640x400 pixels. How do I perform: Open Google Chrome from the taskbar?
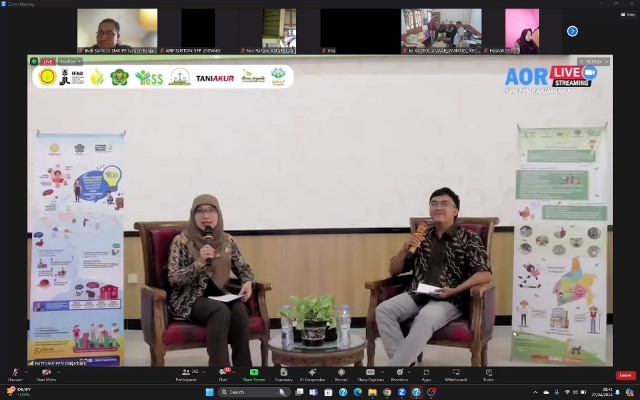coord(387,392)
